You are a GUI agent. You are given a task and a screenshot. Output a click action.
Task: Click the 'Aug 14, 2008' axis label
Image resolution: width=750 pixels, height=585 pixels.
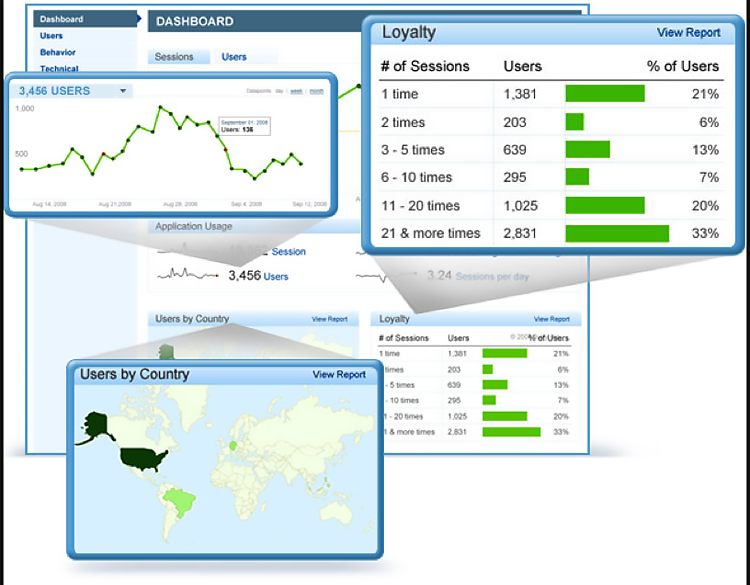click(49, 204)
